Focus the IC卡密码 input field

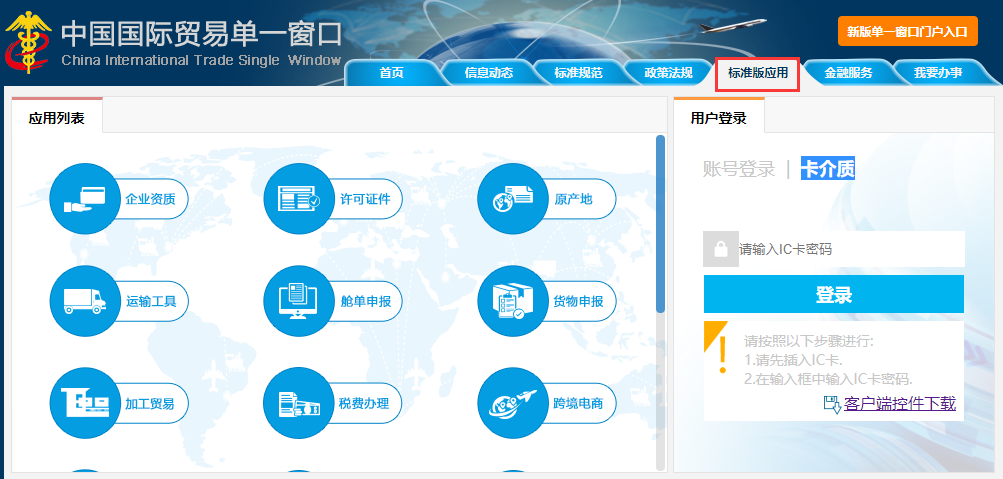tap(851, 249)
